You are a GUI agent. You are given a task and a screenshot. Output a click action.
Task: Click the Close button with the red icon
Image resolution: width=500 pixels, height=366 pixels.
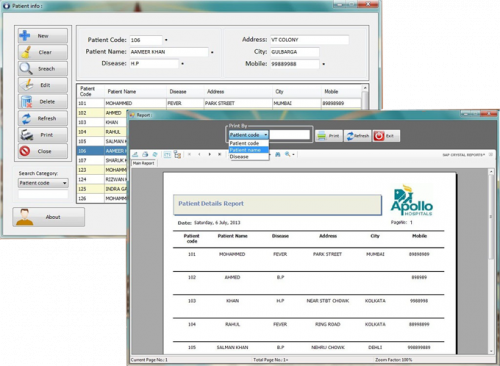tap(43, 151)
